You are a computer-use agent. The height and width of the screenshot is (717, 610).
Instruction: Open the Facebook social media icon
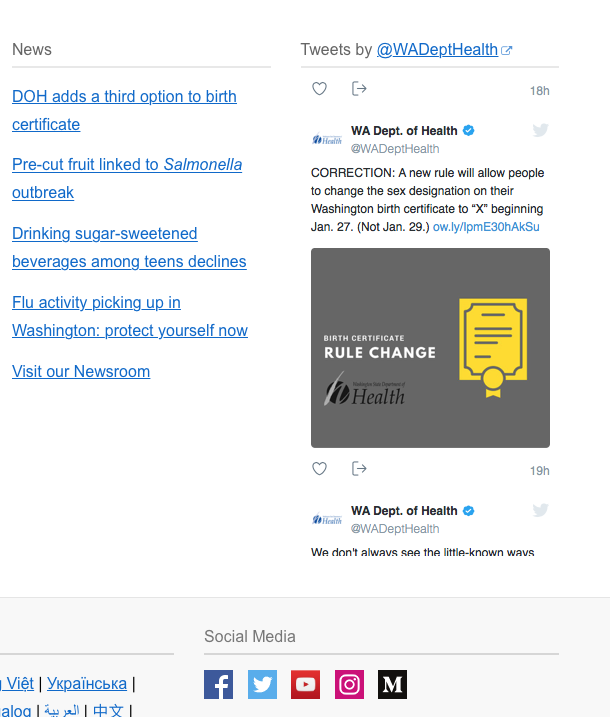click(218, 684)
